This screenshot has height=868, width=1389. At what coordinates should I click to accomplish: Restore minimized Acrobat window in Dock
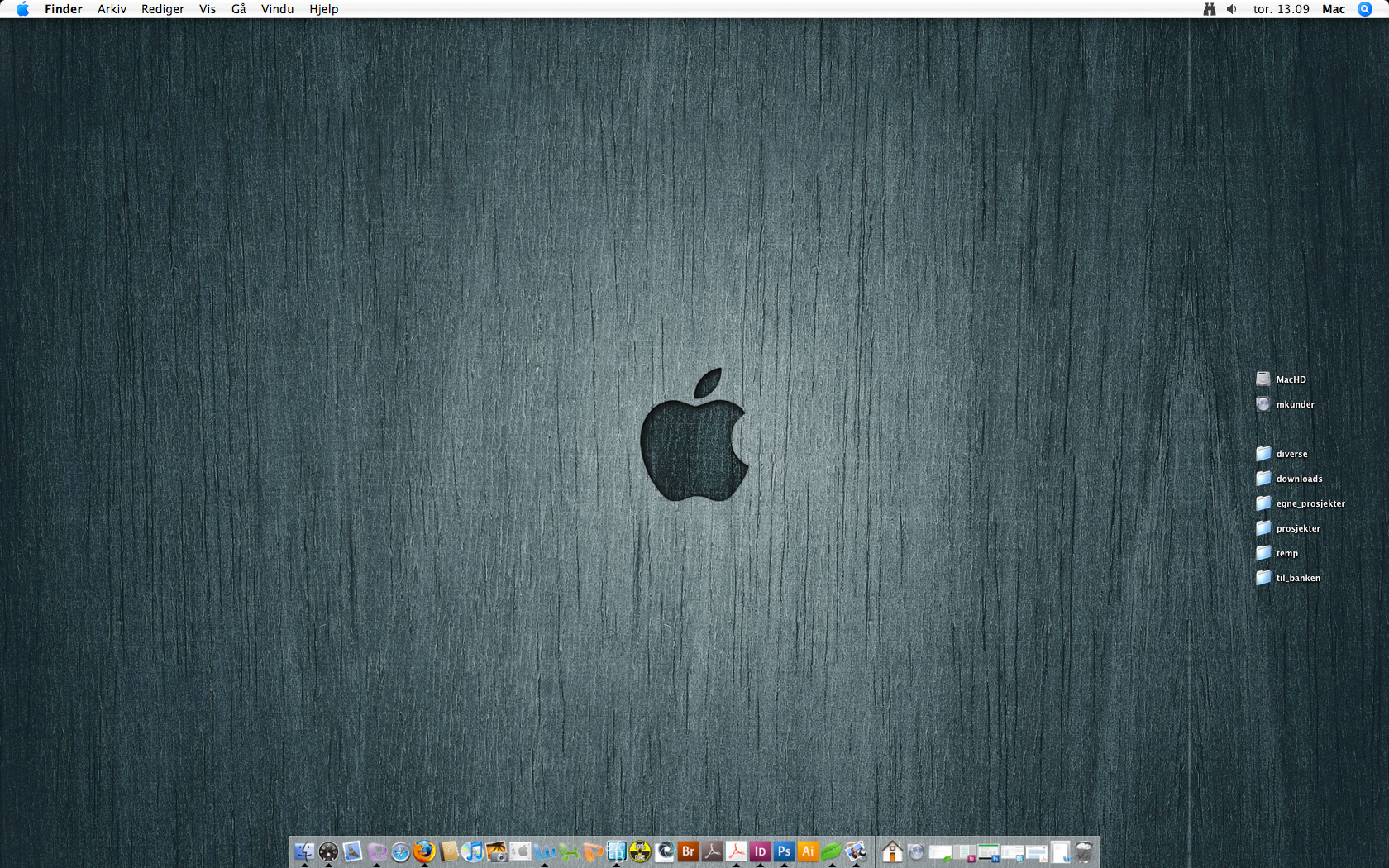[1036, 851]
